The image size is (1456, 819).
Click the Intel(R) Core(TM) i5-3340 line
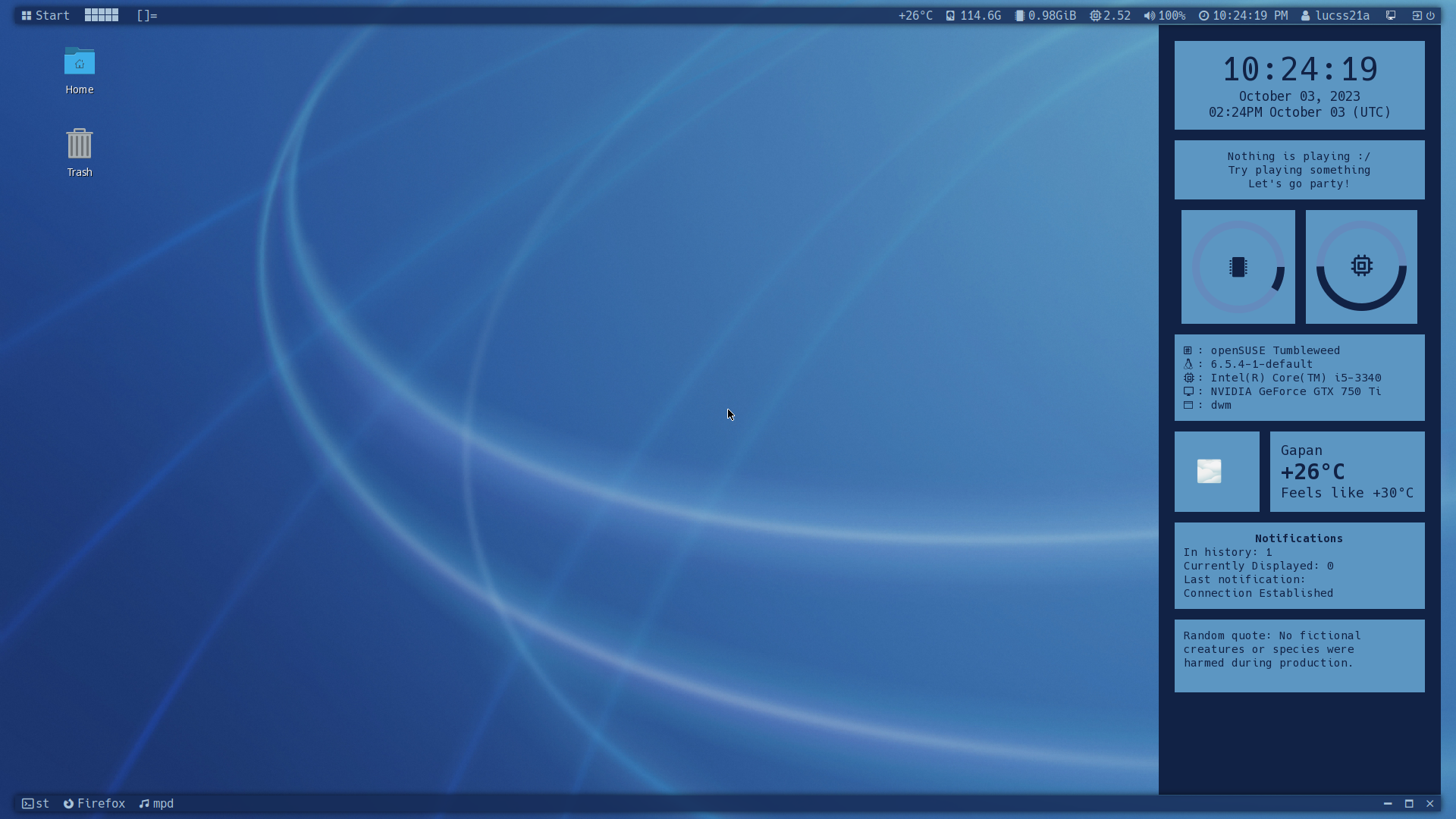tap(1295, 378)
